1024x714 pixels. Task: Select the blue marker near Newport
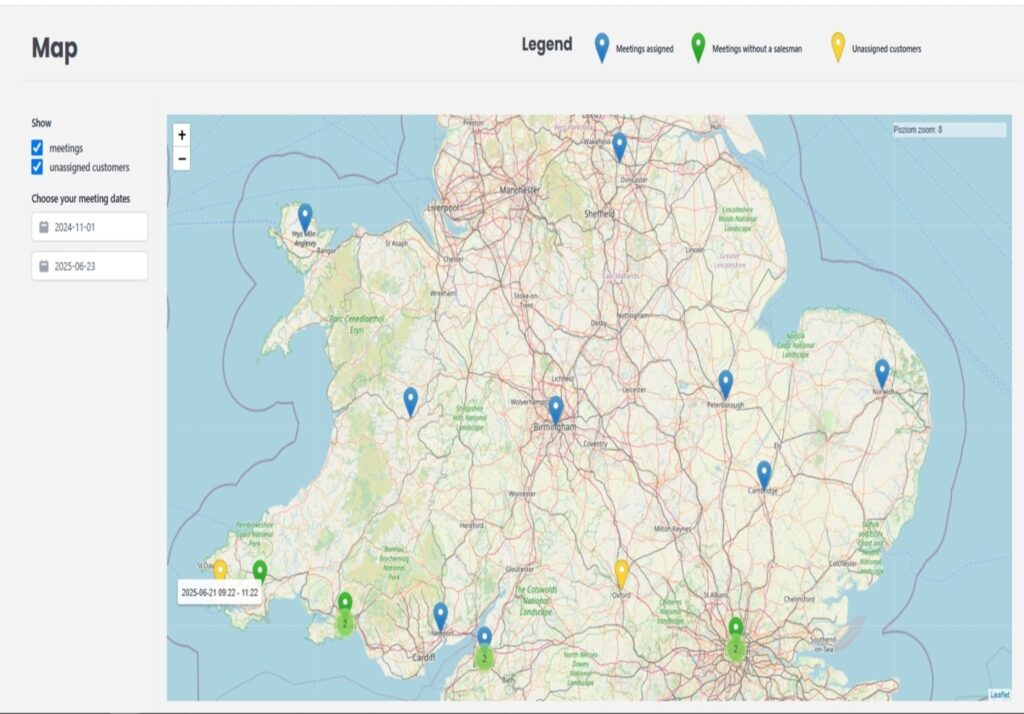coord(440,615)
